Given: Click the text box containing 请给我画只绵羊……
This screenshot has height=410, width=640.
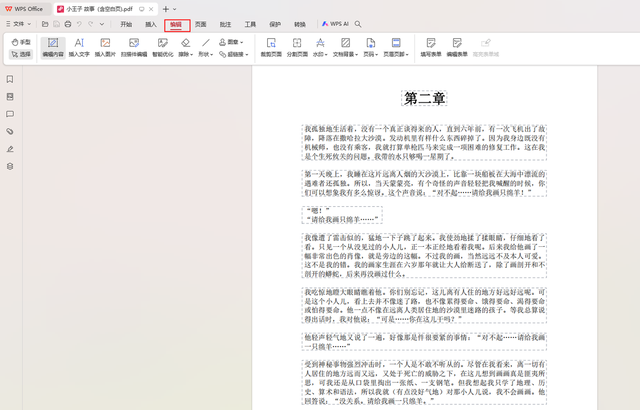Looking at the screenshot, I should click(342, 215).
